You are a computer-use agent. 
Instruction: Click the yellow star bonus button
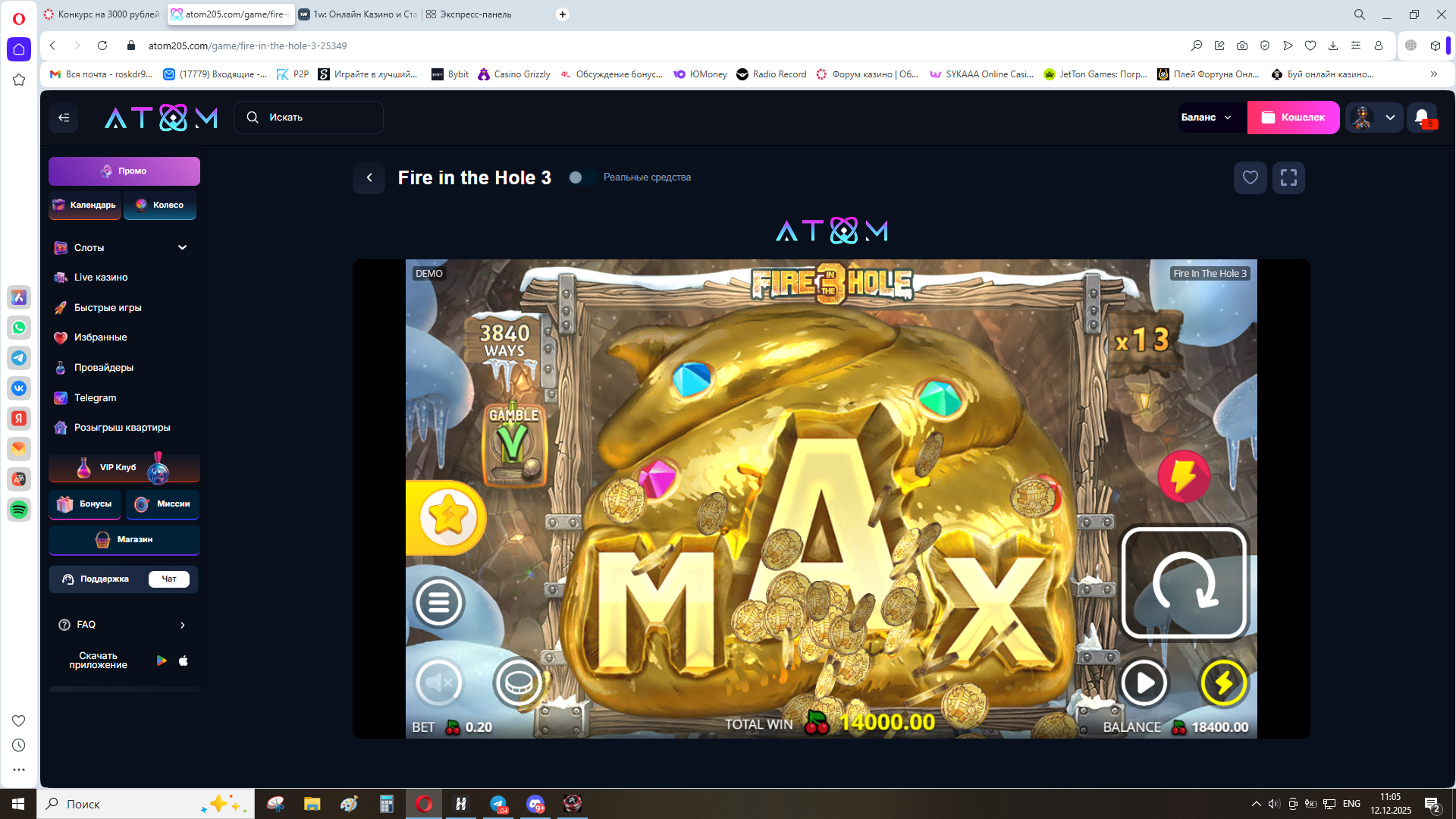click(x=447, y=518)
